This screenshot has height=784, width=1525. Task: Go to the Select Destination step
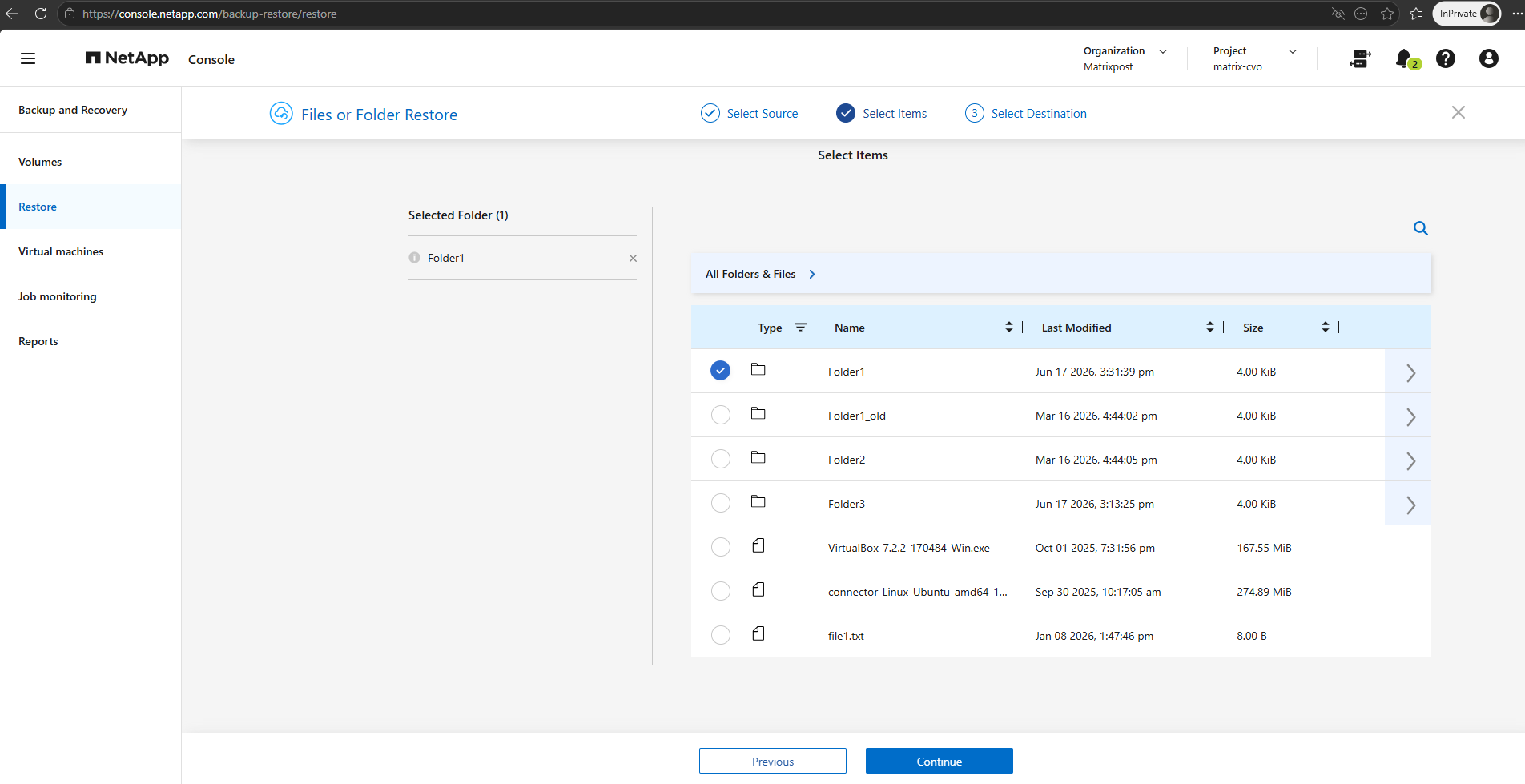(1026, 113)
